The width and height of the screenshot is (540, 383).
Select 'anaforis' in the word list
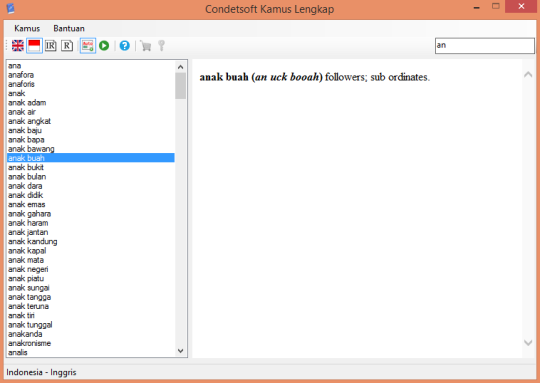(91, 84)
